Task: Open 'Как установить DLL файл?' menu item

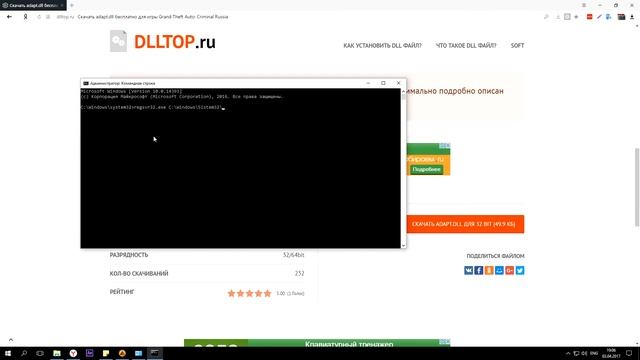Action: pyautogui.click(x=382, y=45)
